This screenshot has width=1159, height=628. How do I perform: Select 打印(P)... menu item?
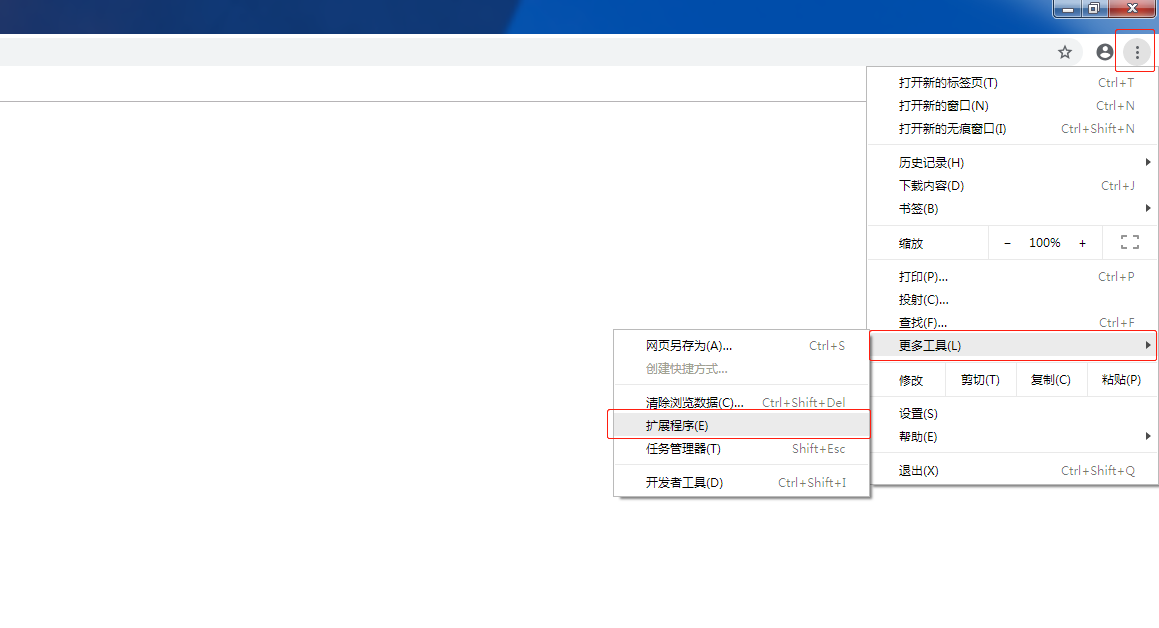(x=1013, y=276)
